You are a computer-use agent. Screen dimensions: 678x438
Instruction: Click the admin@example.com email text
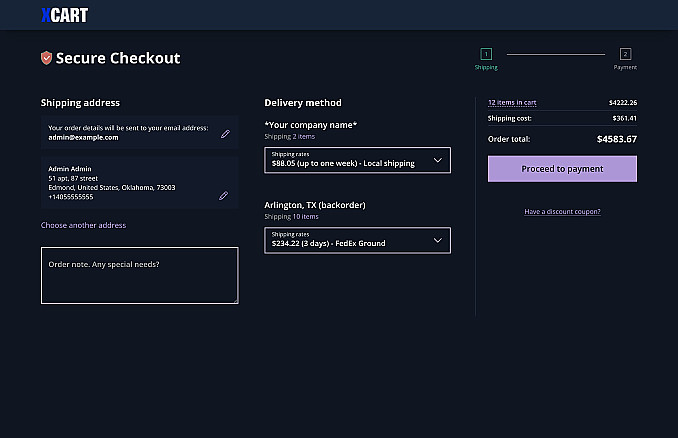83,138
